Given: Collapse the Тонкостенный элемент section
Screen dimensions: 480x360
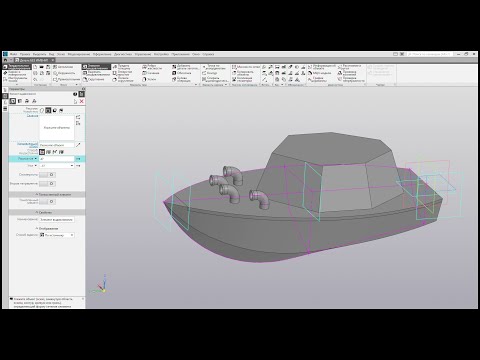Looking at the screenshot, I should pyautogui.click(x=47, y=194).
